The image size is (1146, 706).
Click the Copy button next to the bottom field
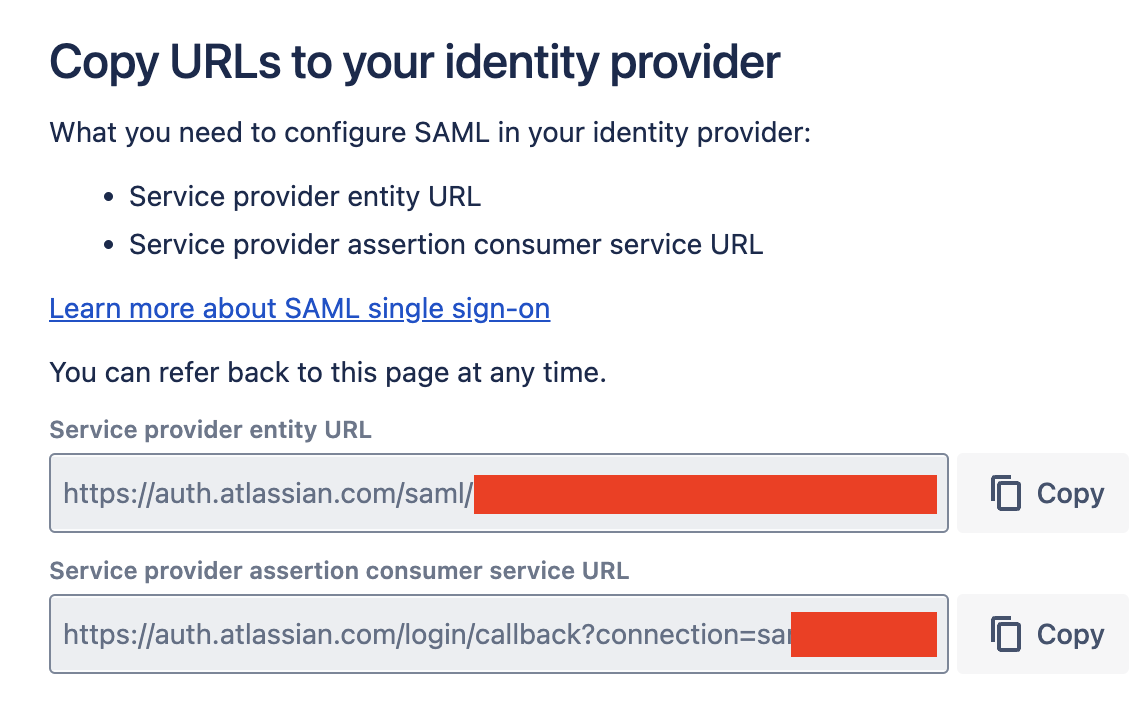pos(1042,633)
